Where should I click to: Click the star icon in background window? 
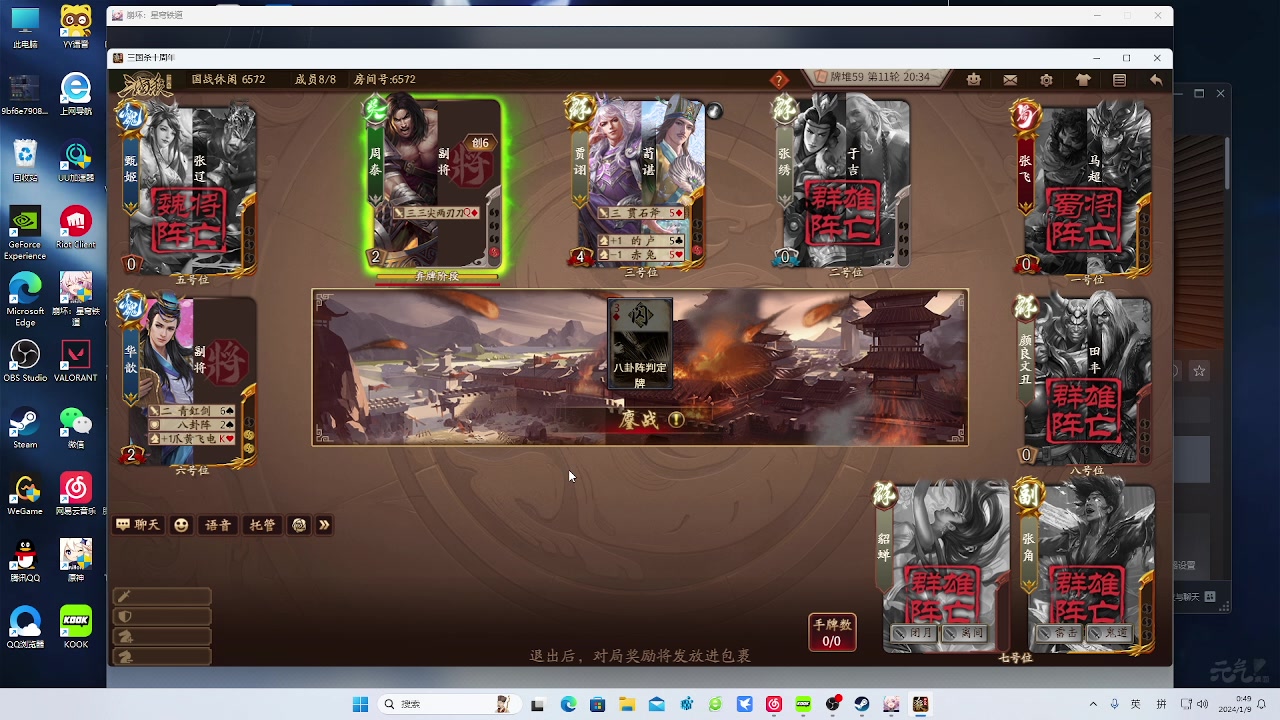click(x=1199, y=371)
